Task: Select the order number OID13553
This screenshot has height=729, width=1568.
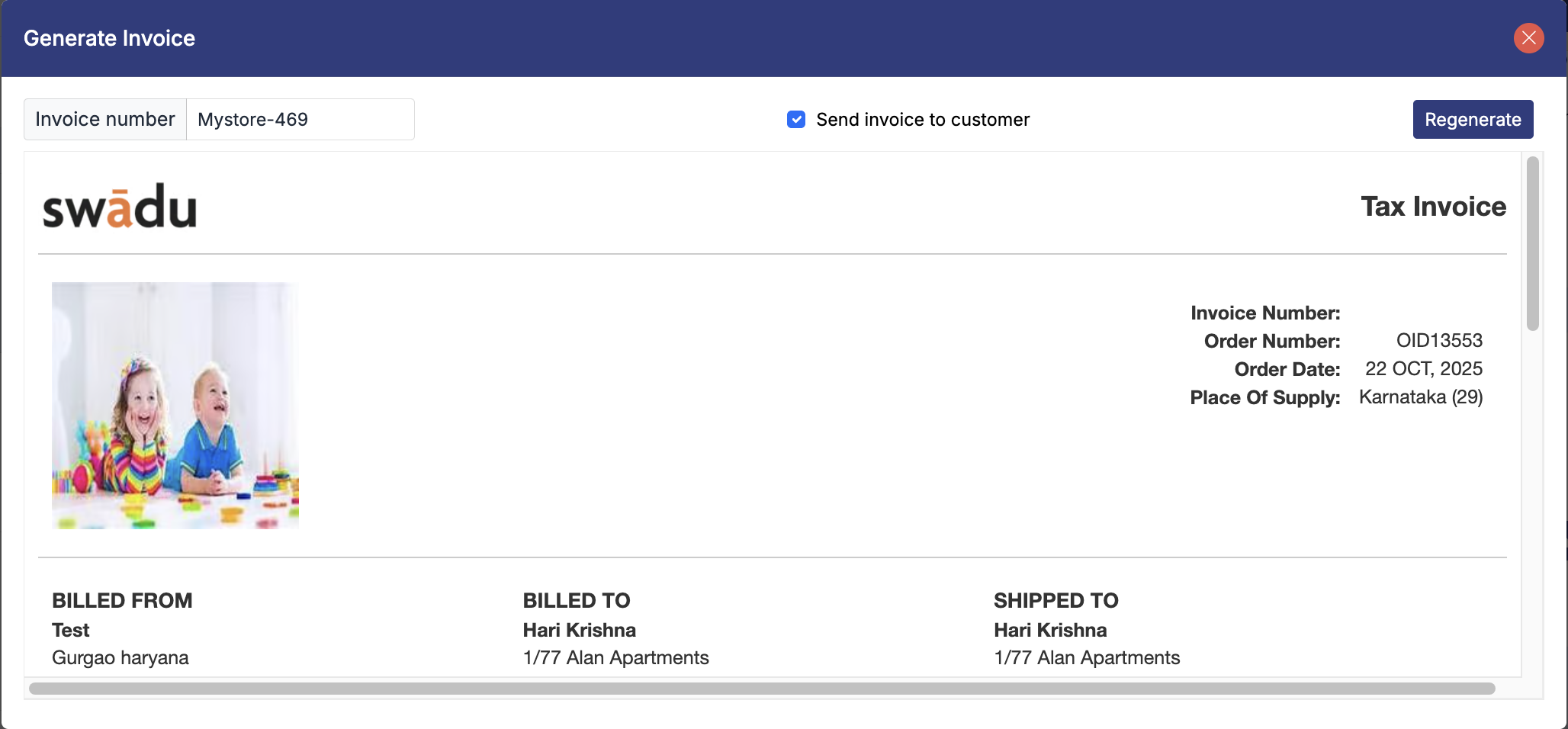Action: click(1439, 341)
